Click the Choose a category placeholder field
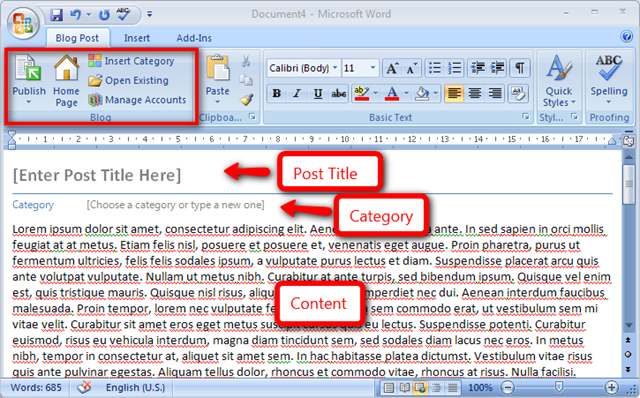The height and width of the screenshot is (398, 640). [176, 205]
